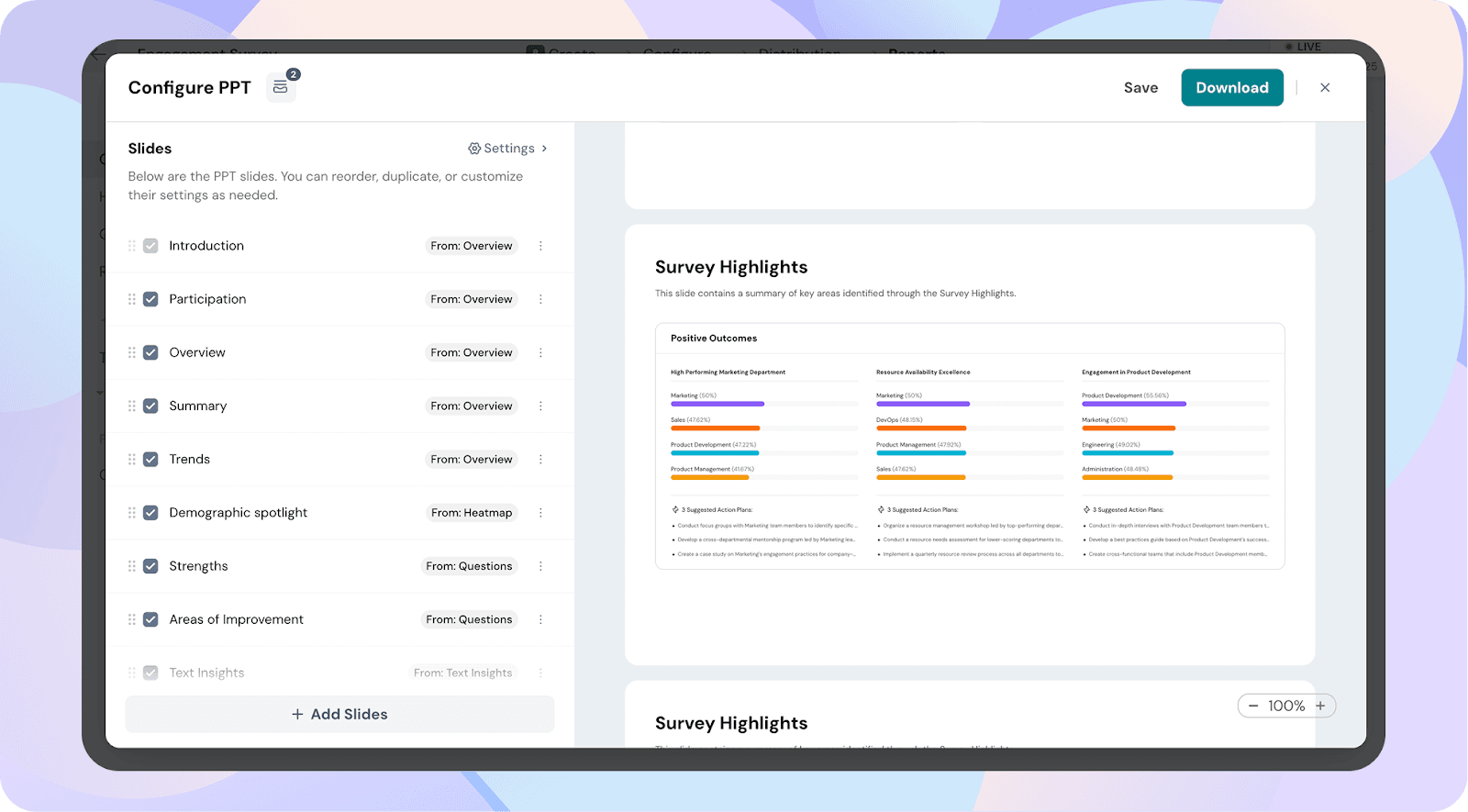Click the Download button
Viewport: 1468px width, 812px height.
point(1231,88)
